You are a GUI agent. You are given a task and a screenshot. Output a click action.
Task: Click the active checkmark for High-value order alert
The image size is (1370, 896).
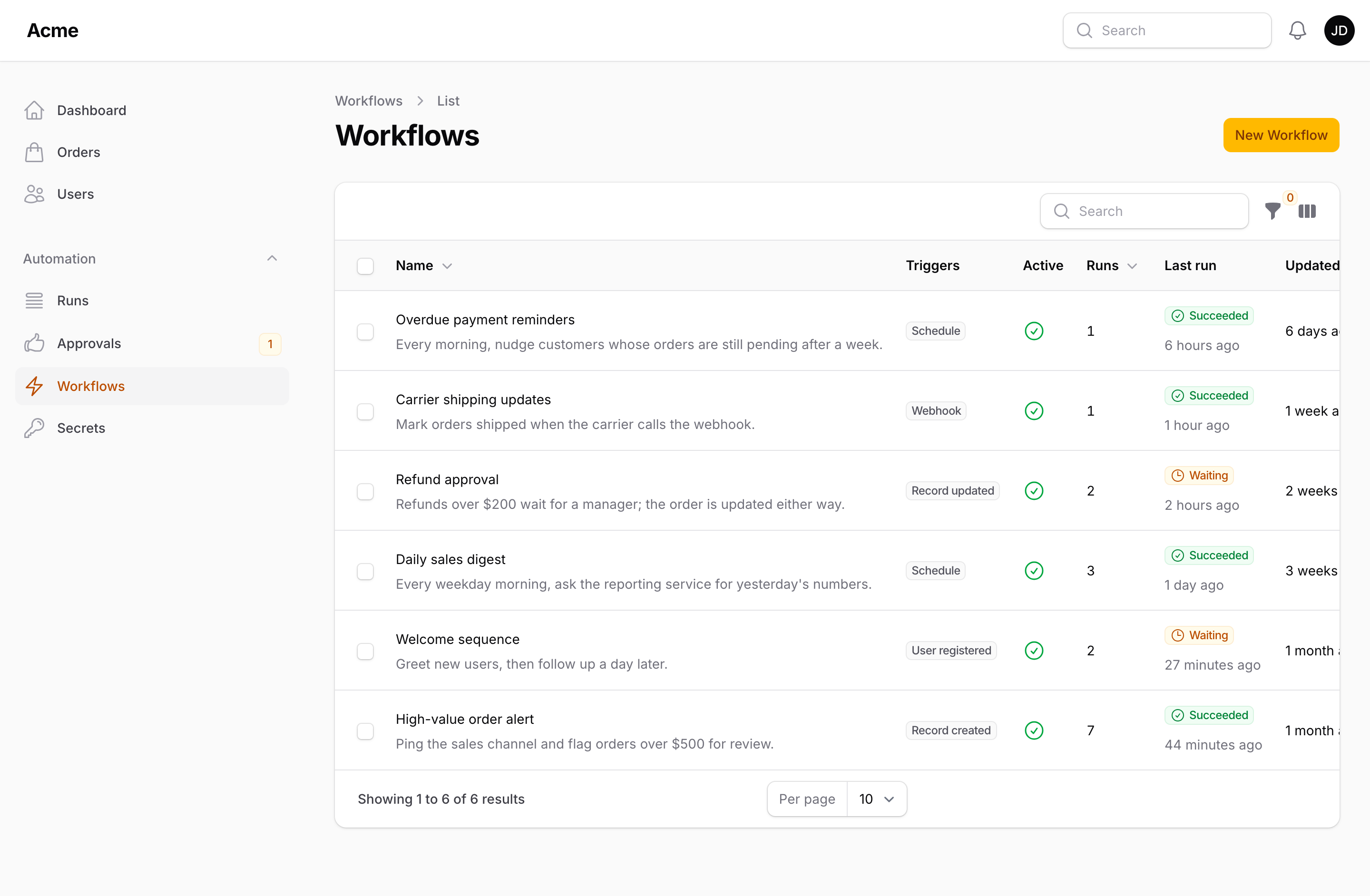point(1034,730)
